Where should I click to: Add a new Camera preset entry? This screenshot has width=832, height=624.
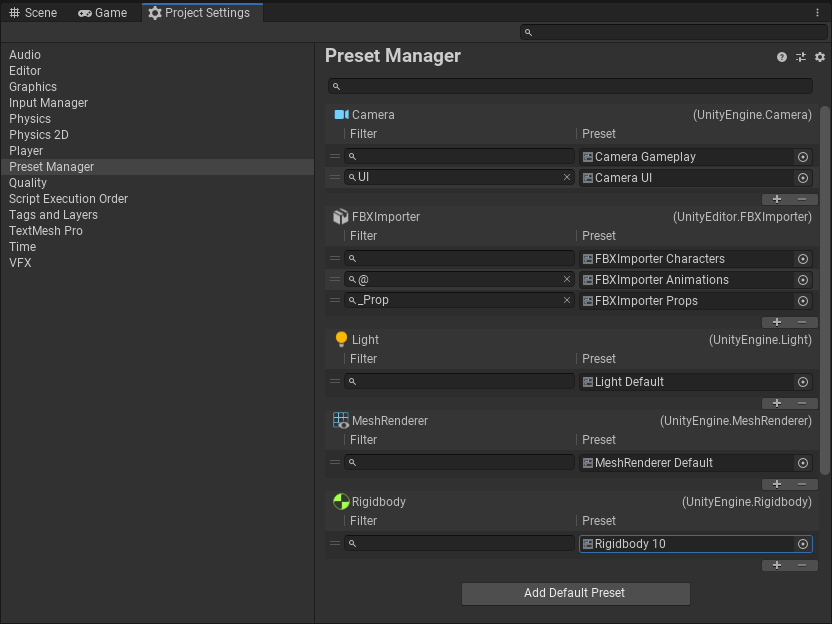pyautogui.click(x=777, y=199)
